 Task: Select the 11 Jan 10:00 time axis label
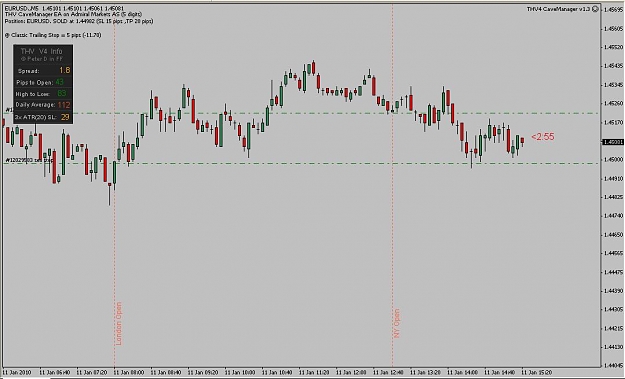(240, 373)
